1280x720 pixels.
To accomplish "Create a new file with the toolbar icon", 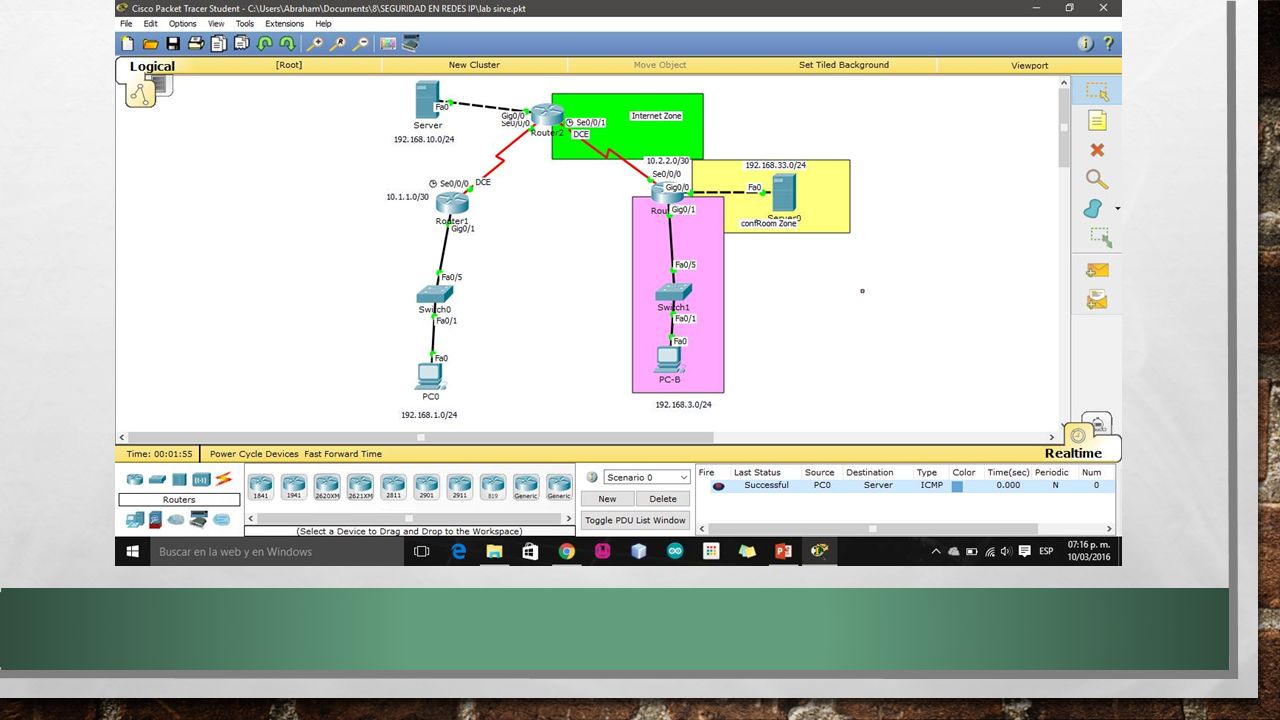I will pos(127,44).
